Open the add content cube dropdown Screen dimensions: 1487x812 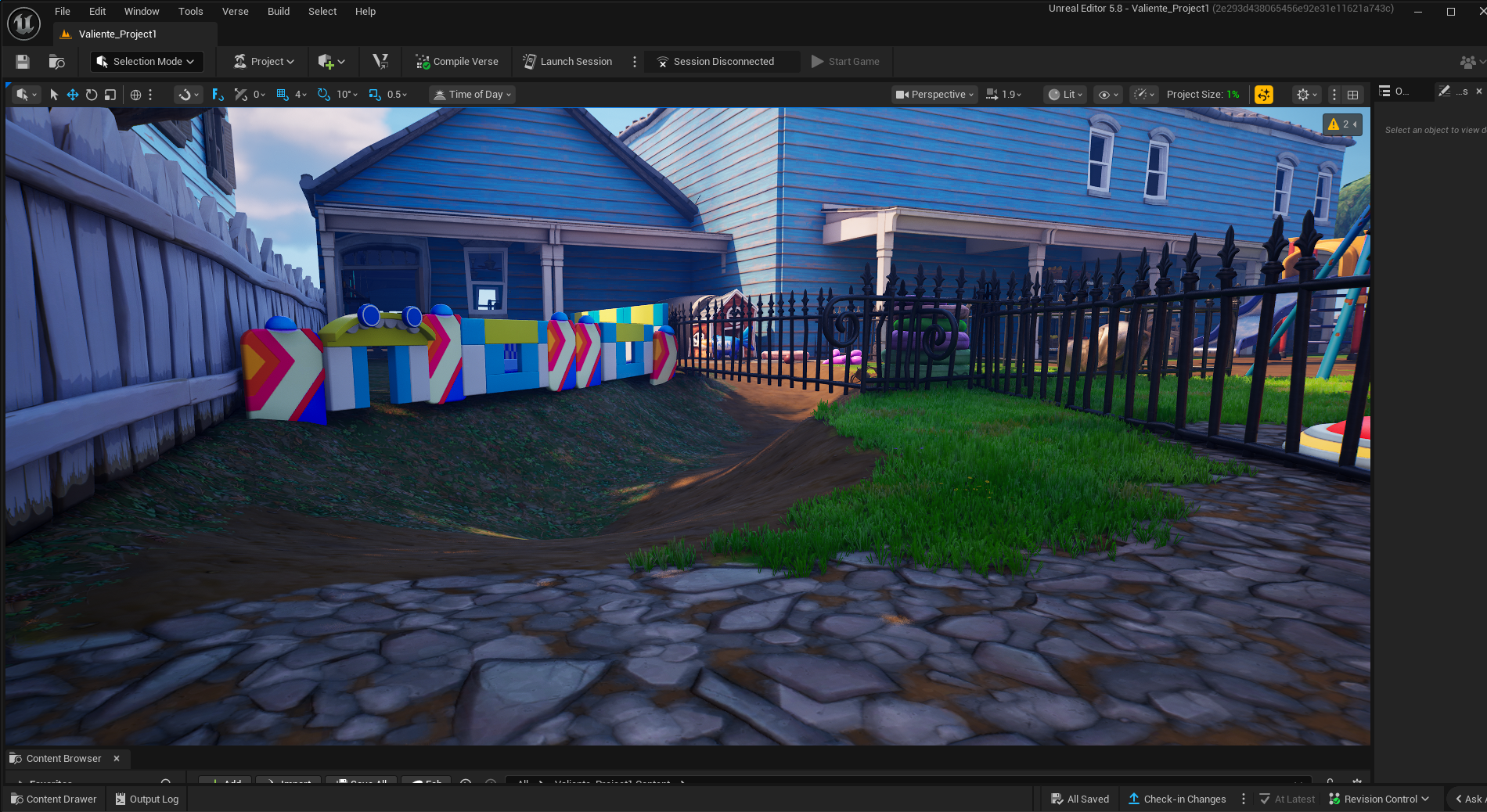tap(332, 62)
